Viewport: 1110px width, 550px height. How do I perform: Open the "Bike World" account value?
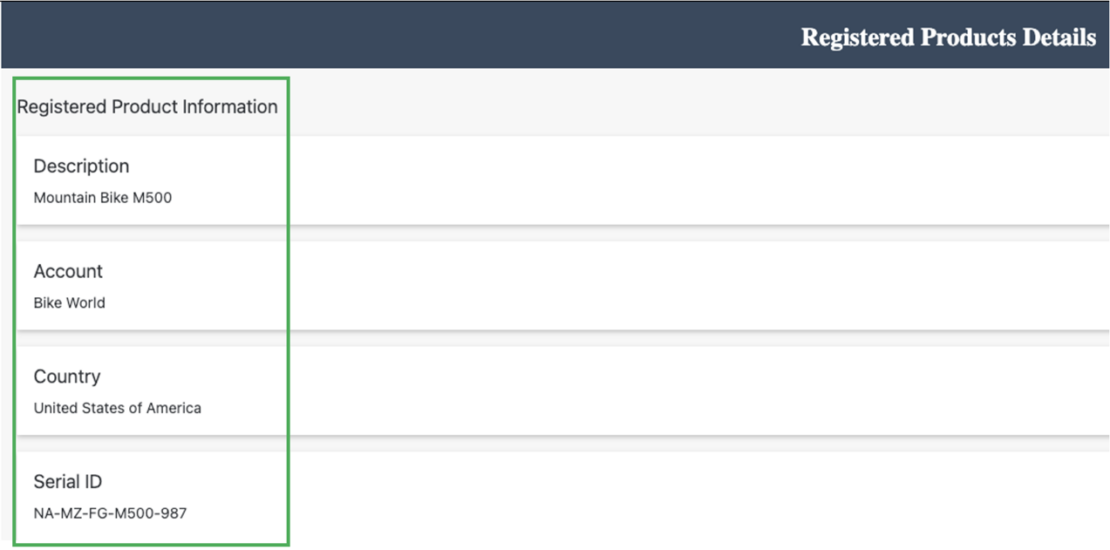coord(69,303)
